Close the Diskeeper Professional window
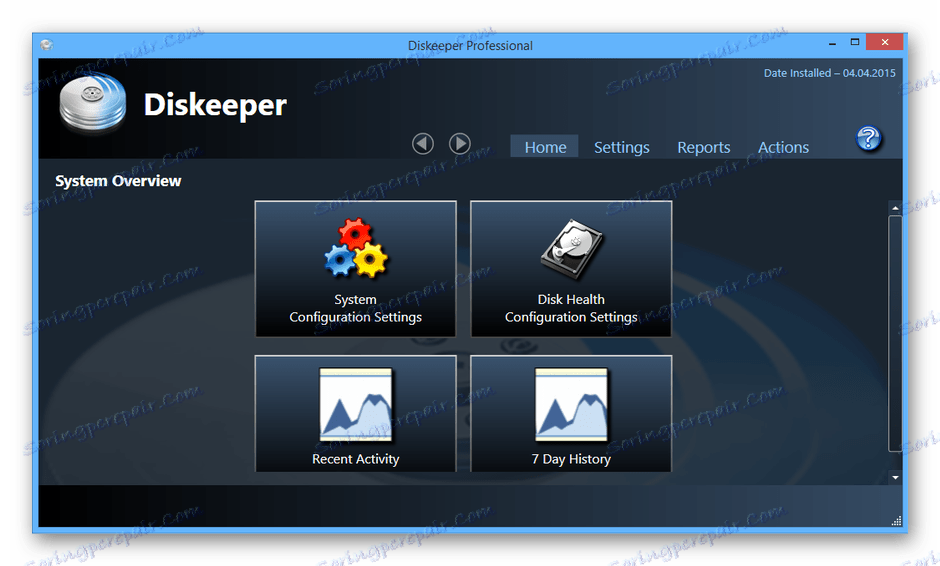Image resolution: width=940 pixels, height=566 pixels. click(885, 42)
